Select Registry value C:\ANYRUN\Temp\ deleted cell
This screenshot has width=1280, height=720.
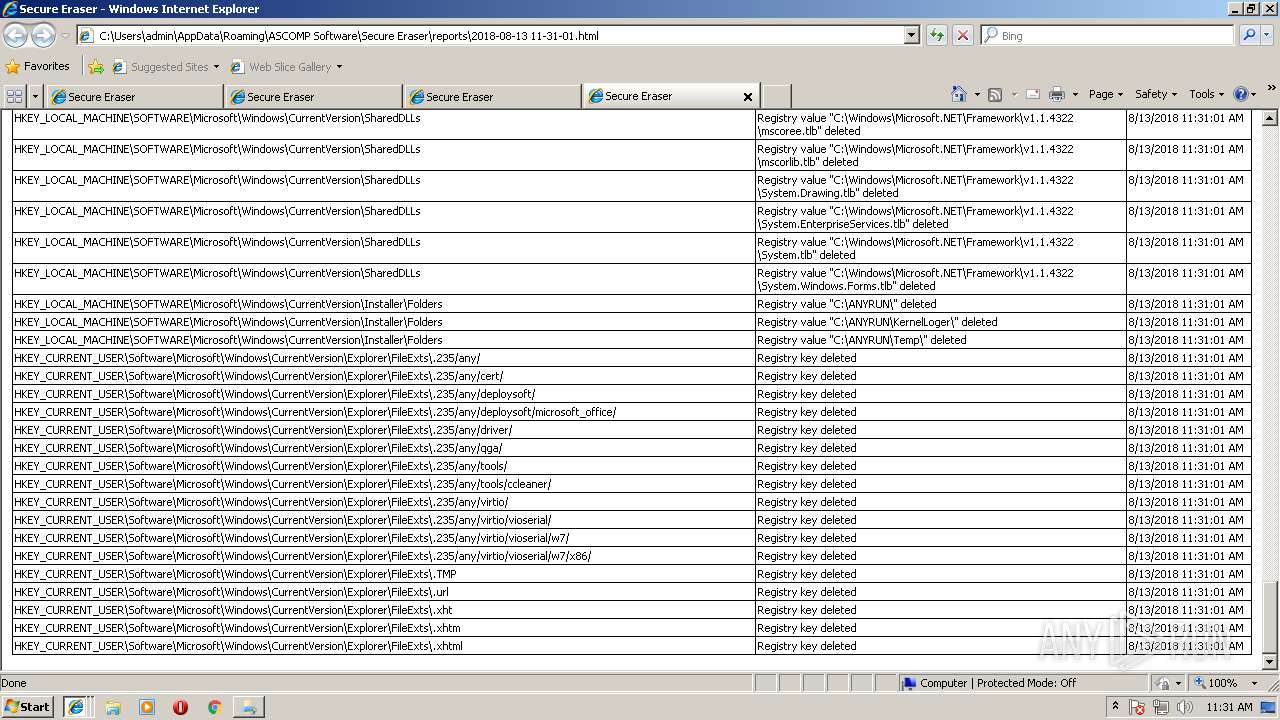940,340
